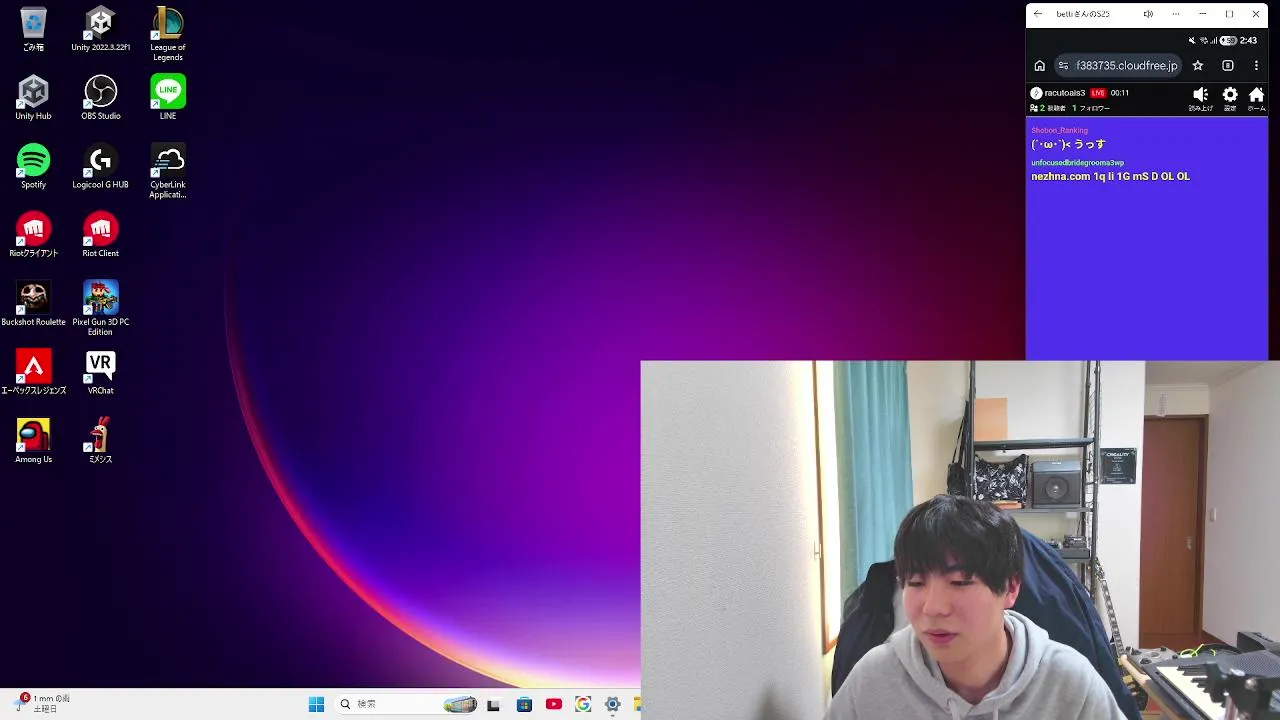
Task: Click the nezhna.com chat message
Action: click(1110, 176)
